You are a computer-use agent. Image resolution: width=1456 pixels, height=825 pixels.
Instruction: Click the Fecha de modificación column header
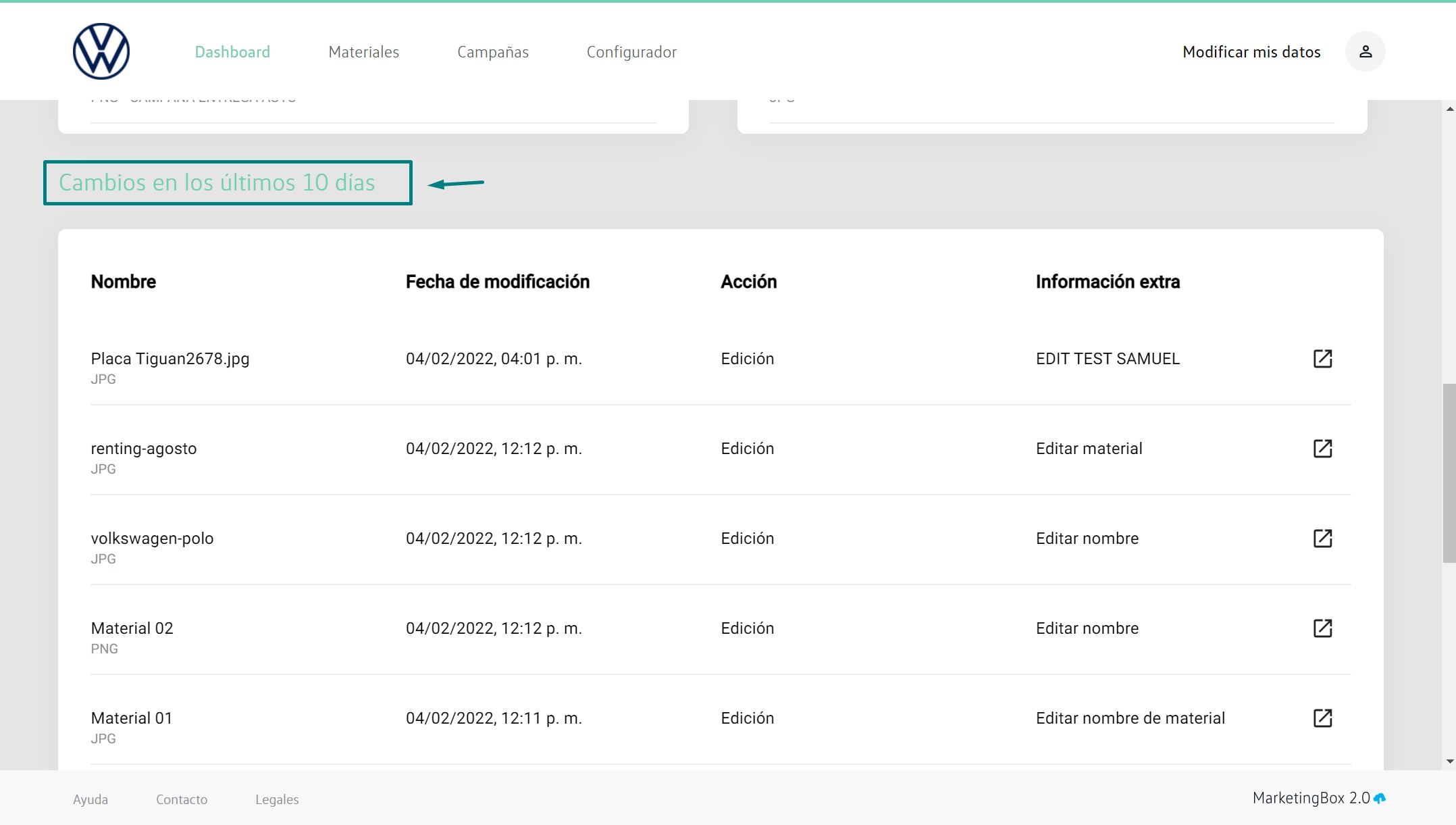point(497,282)
